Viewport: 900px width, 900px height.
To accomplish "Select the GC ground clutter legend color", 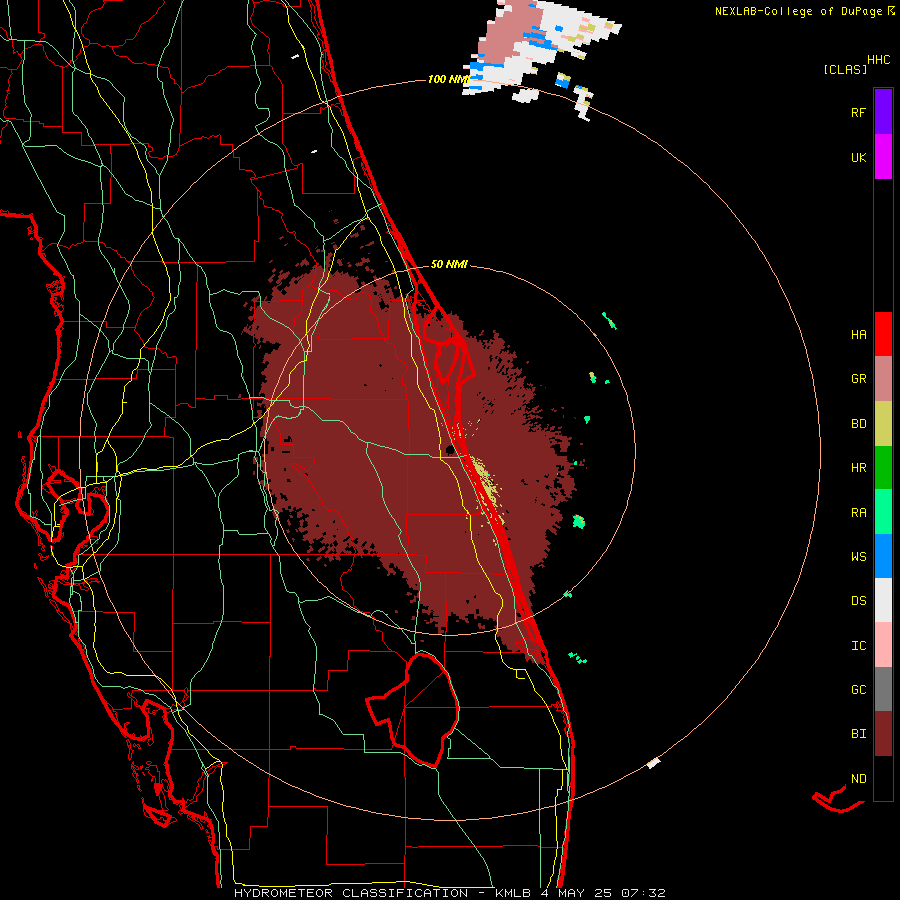I will (x=883, y=689).
